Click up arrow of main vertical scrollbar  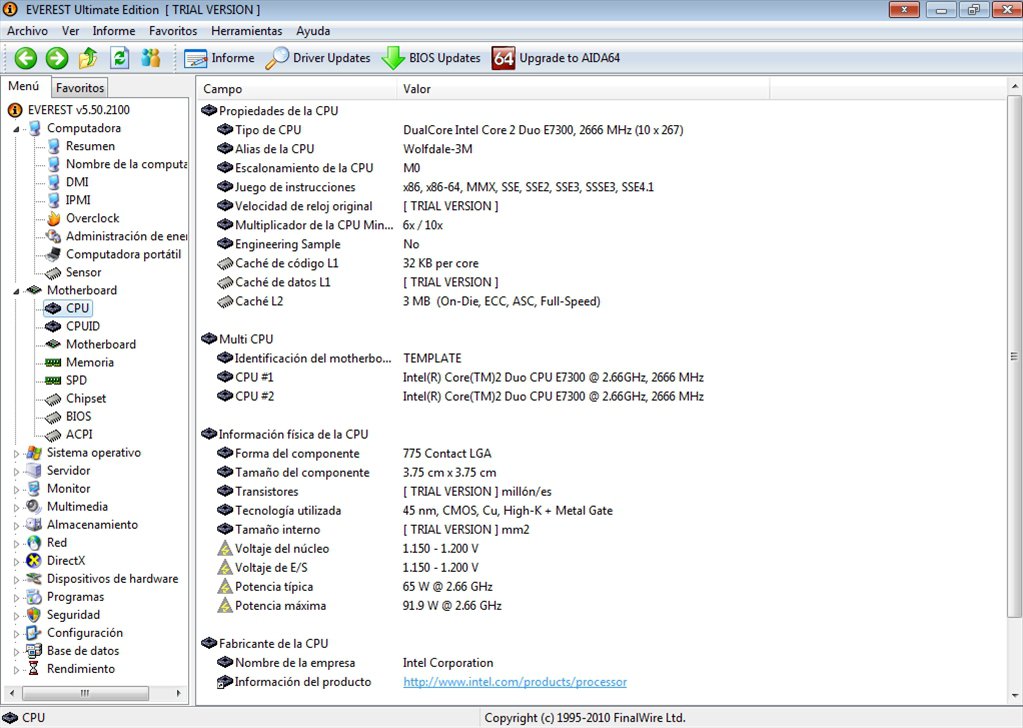(x=1015, y=85)
